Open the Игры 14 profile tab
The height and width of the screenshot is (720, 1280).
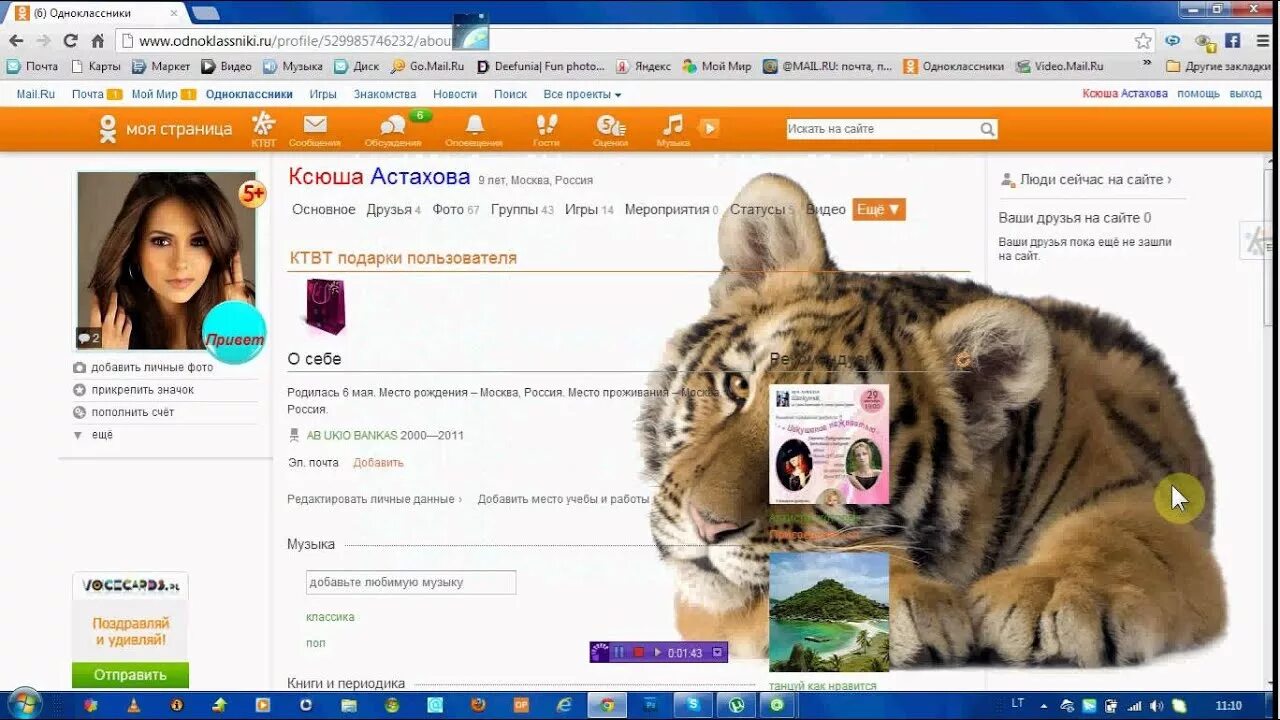pyautogui.click(x=589, y=210)
